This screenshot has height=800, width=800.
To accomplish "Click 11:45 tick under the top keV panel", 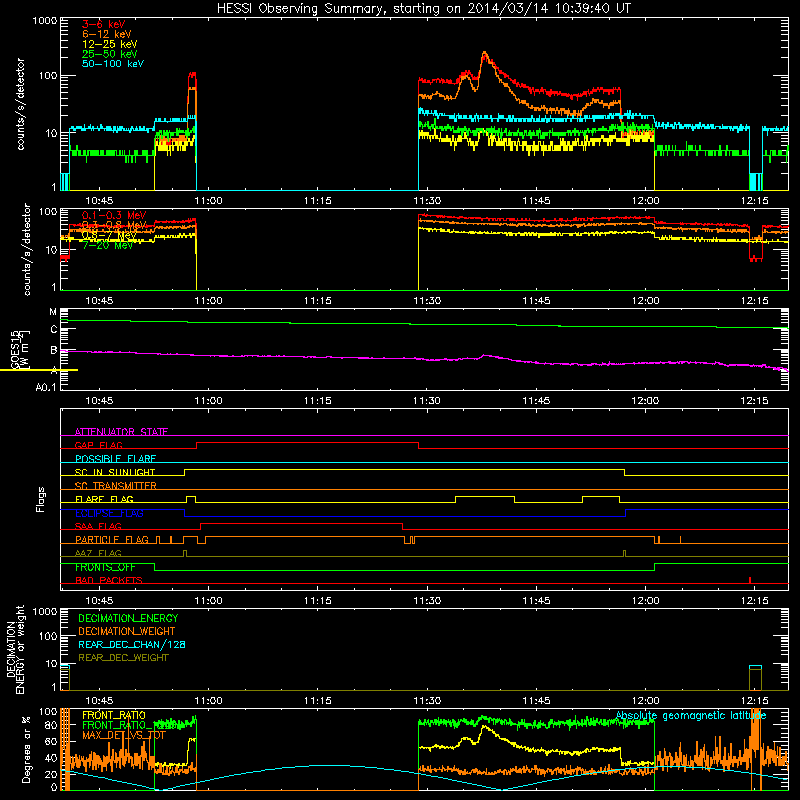I will click(x=536, y=201).
